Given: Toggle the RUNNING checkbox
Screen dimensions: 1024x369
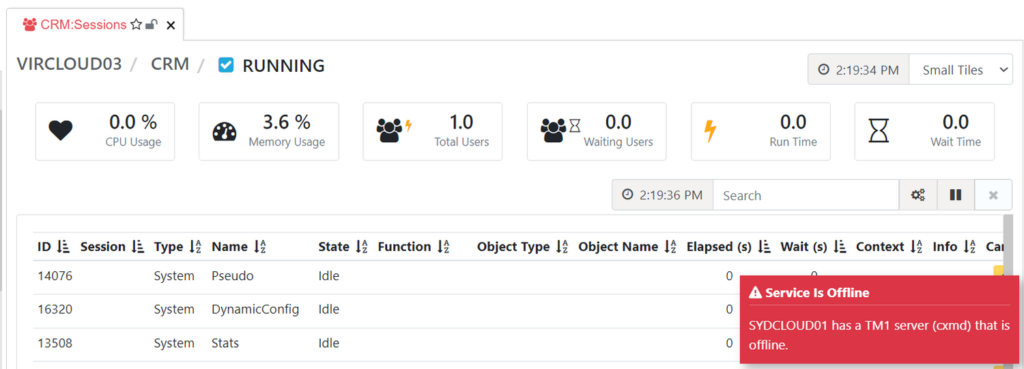Looking at the screenshot, I should (226, 65).
